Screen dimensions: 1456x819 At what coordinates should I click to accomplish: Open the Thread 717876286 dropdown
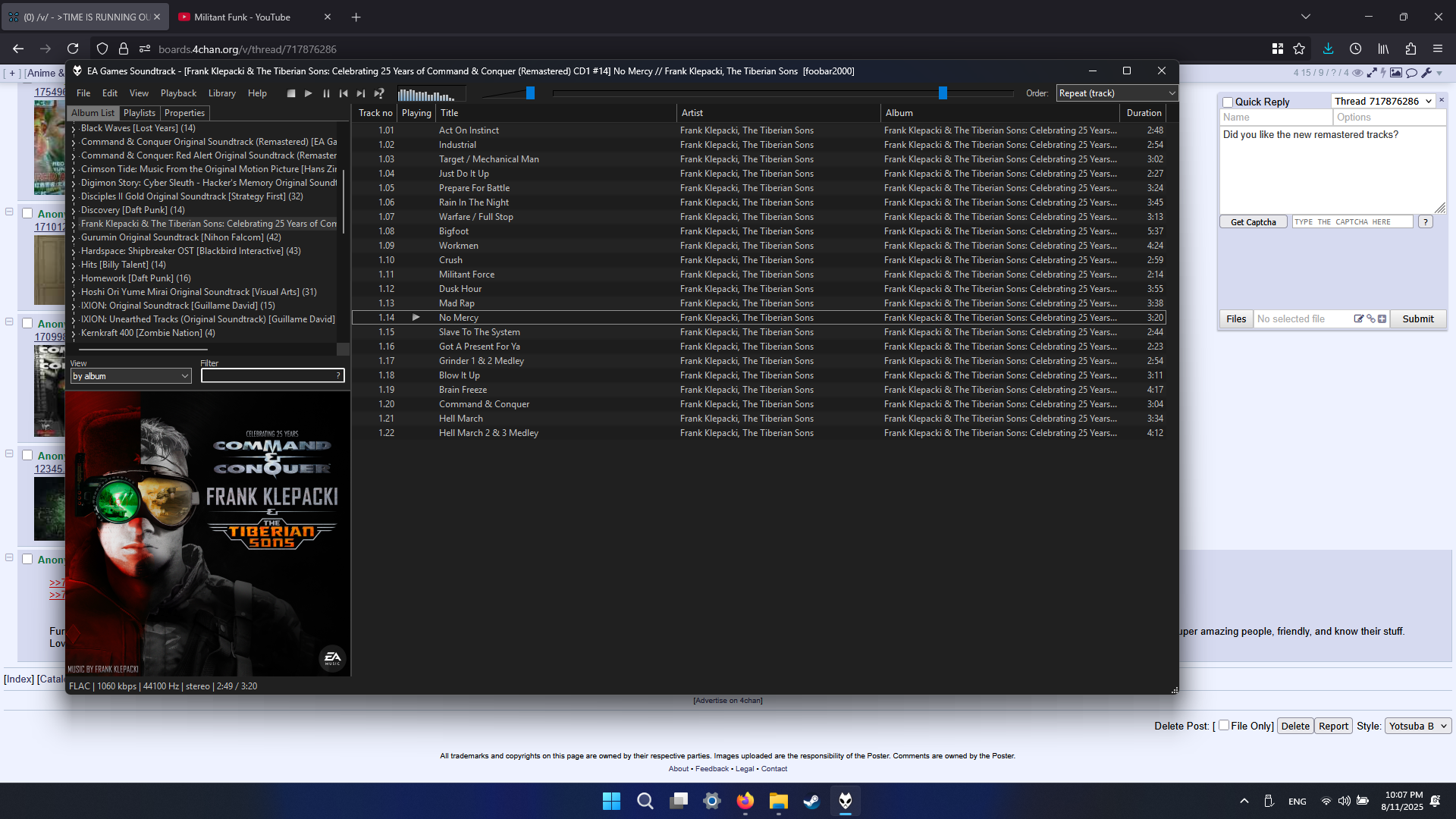tap(1383, 102)
